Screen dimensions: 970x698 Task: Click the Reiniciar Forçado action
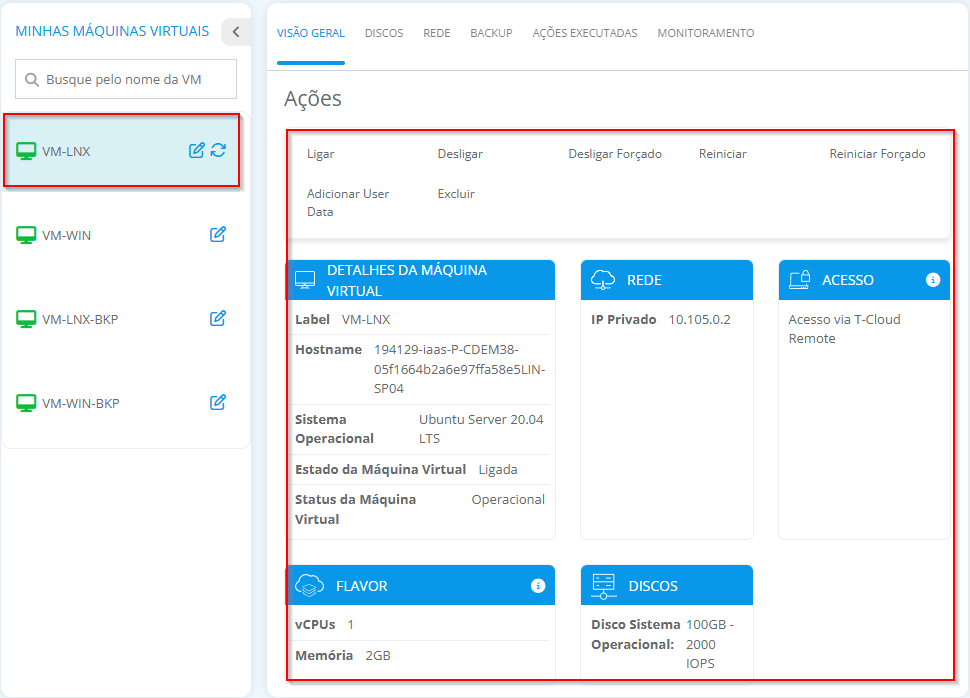click(877, 154)
